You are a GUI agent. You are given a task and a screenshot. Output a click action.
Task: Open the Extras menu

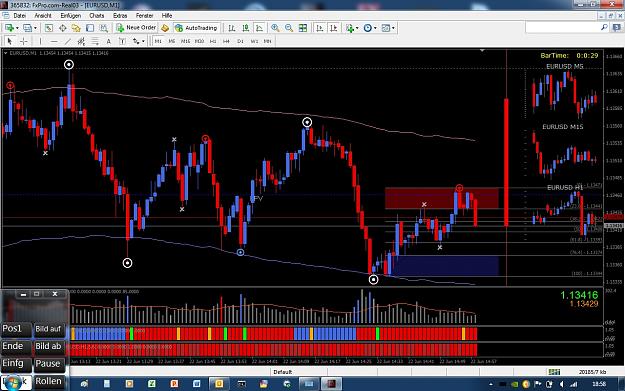(120, 16)
